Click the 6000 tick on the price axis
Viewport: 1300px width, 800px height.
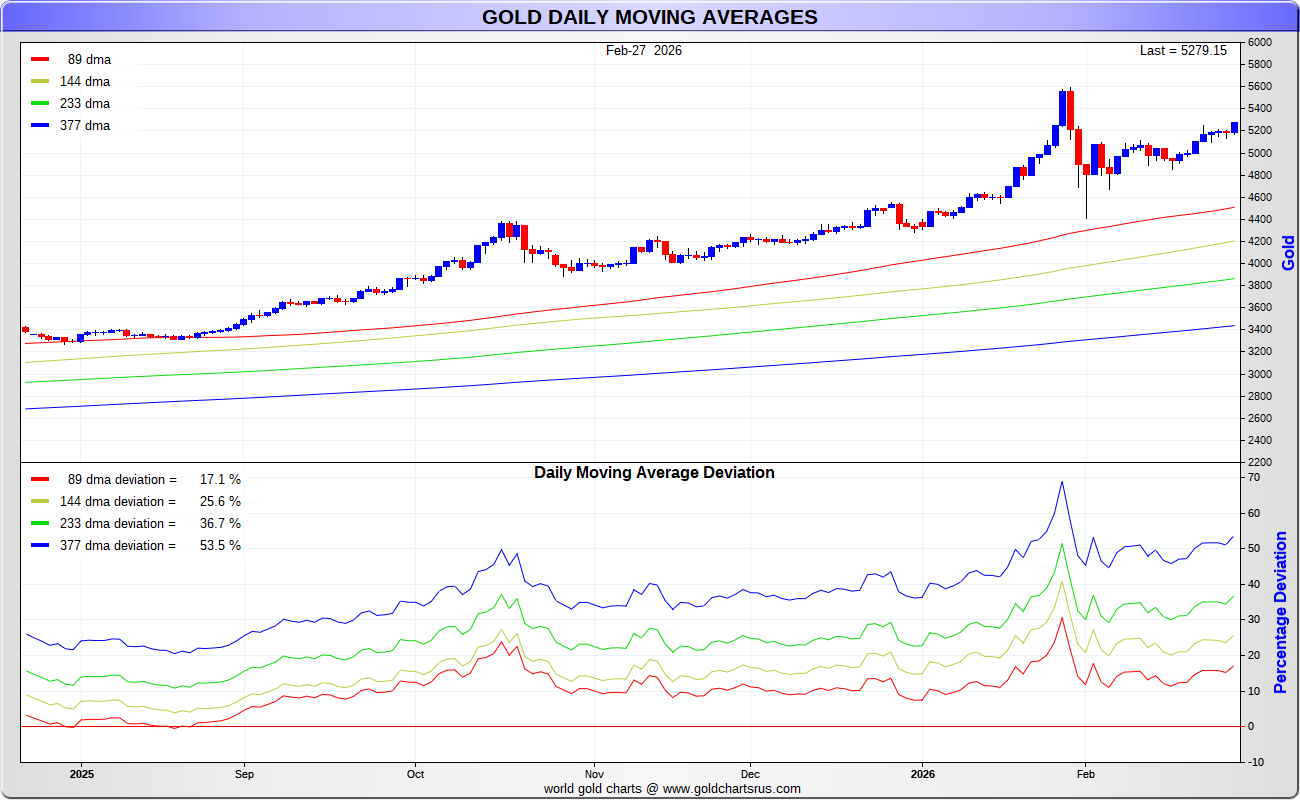pyautogui.click(x=1259, y=43)
